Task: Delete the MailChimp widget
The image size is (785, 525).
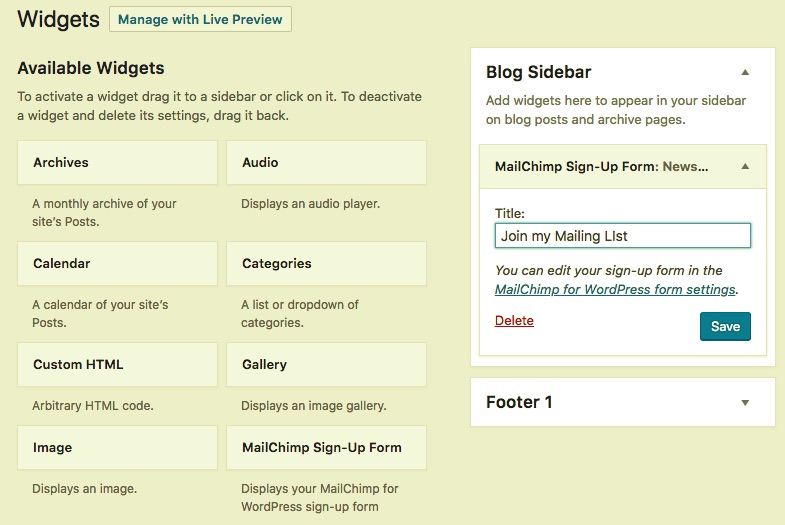Action: click(514, 320)
